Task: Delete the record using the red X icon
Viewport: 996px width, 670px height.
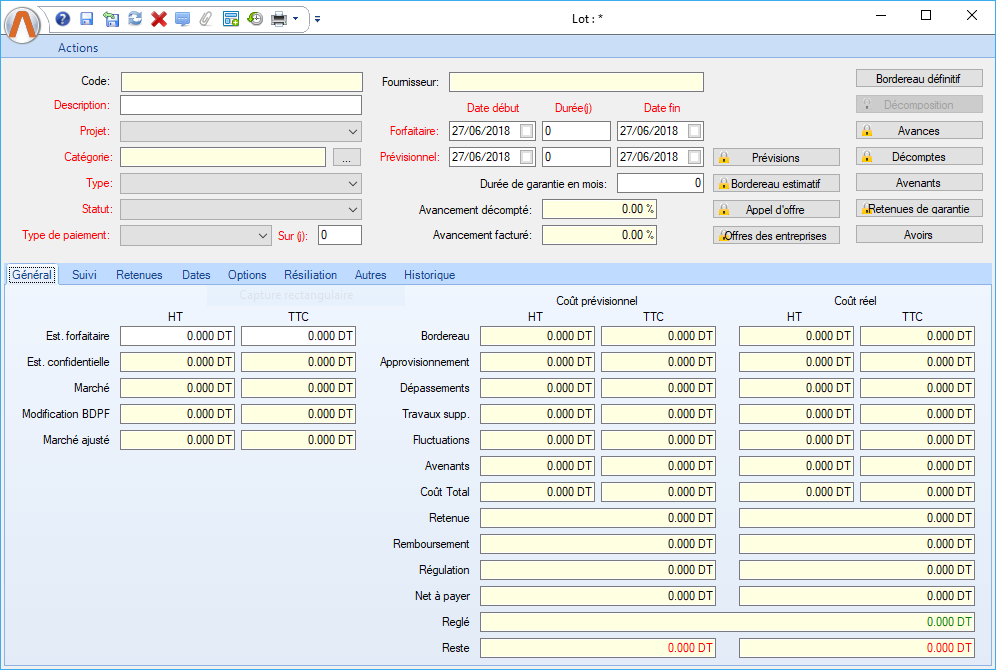Action: click(x=158, y=19)
